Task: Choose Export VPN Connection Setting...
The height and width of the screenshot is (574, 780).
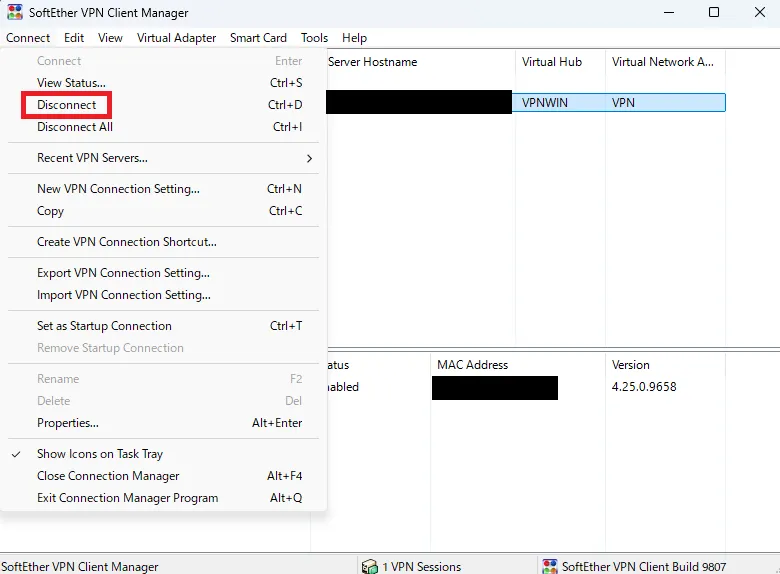Action: tap(164, 273)
